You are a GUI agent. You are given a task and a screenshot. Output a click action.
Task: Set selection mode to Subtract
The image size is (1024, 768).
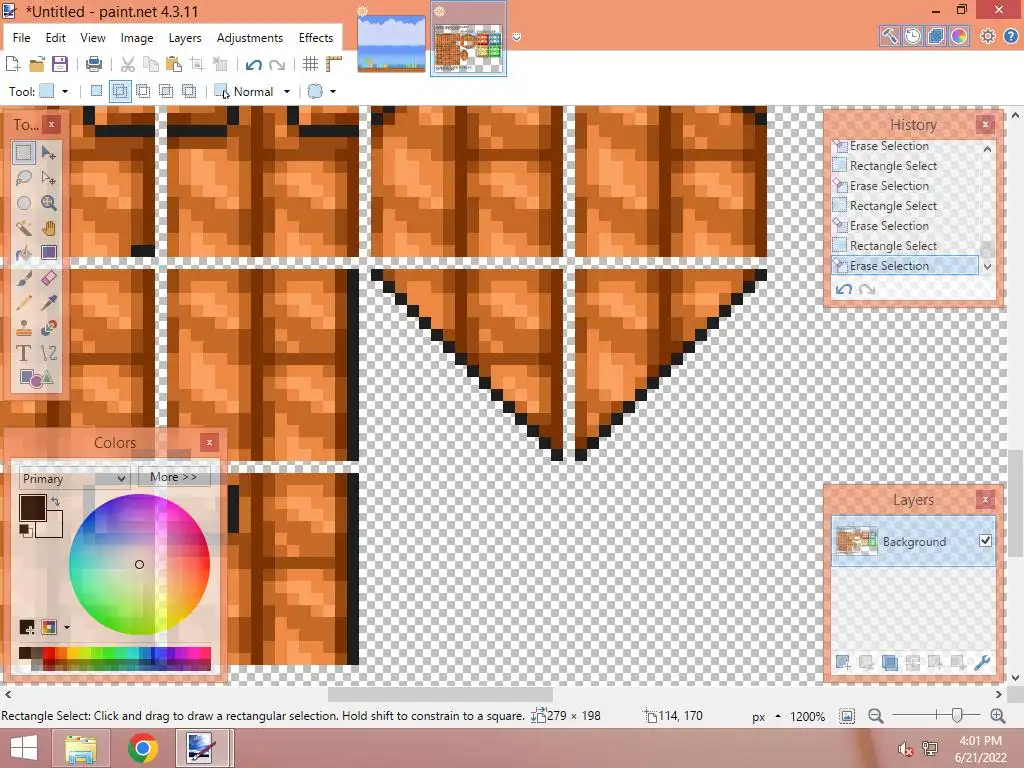[x=143, y=91]
